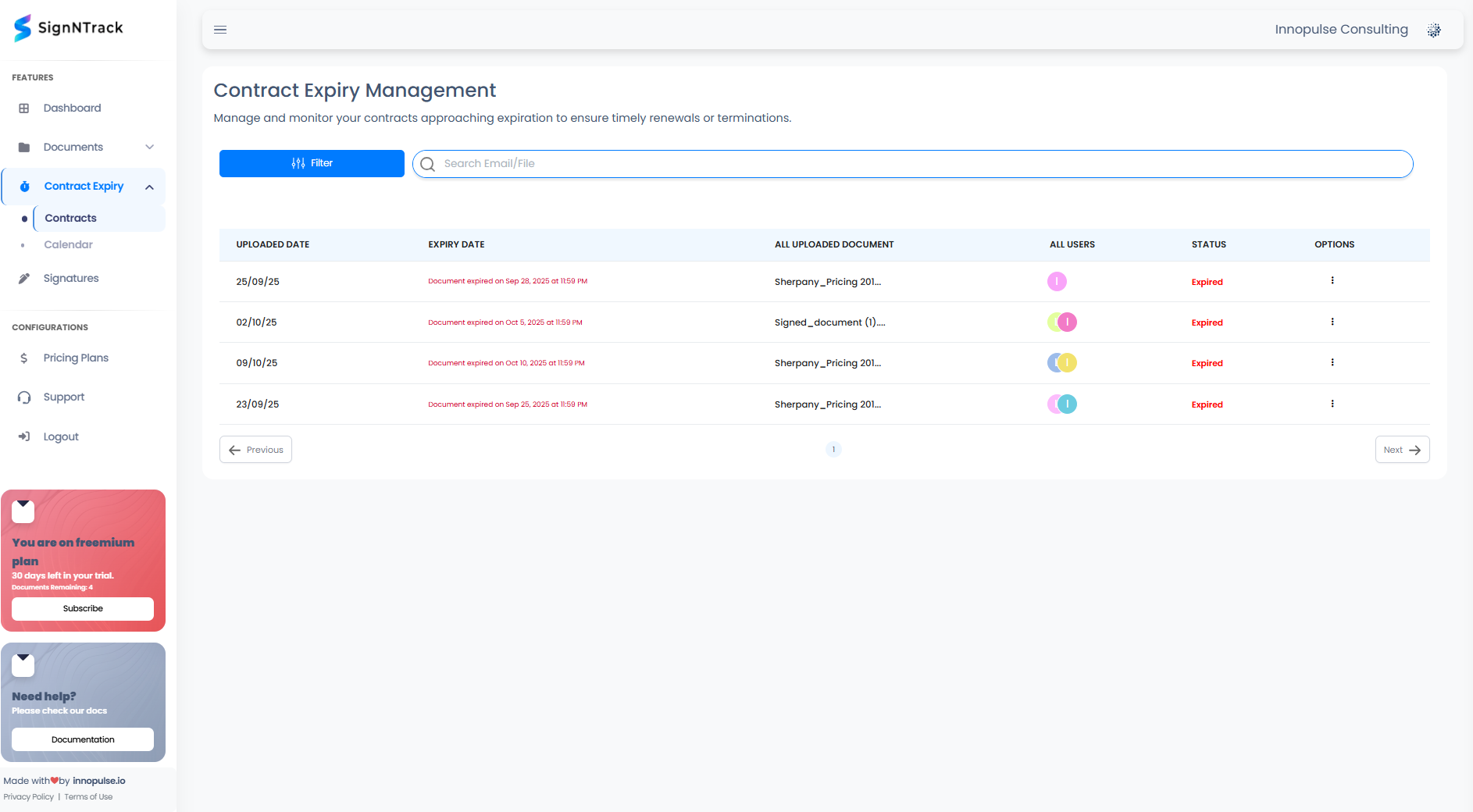Open the Documents folder icon
1473x812 pixels.
coord(24,147)
